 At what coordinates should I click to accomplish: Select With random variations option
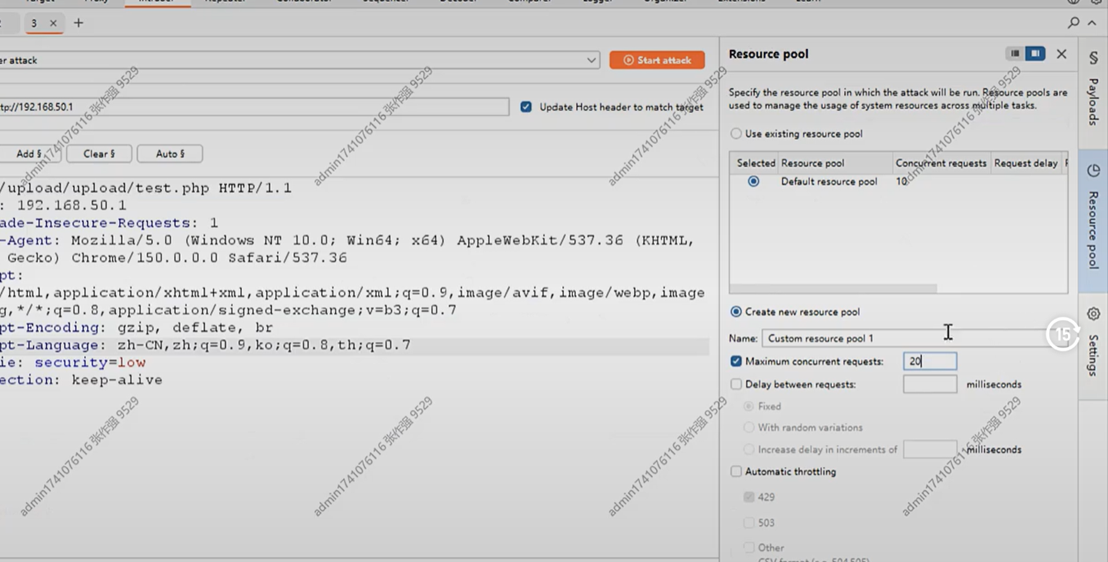click(x=748, y=428)
